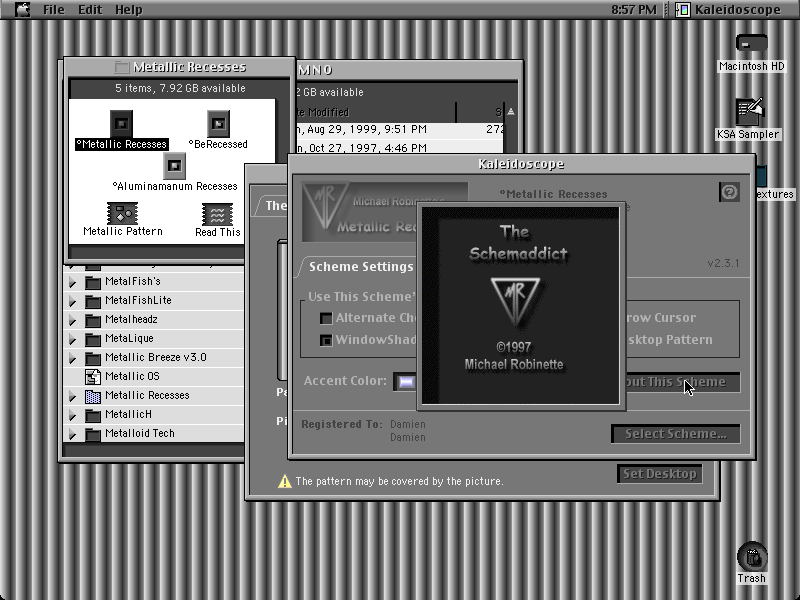Click the warning triangle icon beside pattern message
The image size is (800, 600).
[x=285, y=481]
